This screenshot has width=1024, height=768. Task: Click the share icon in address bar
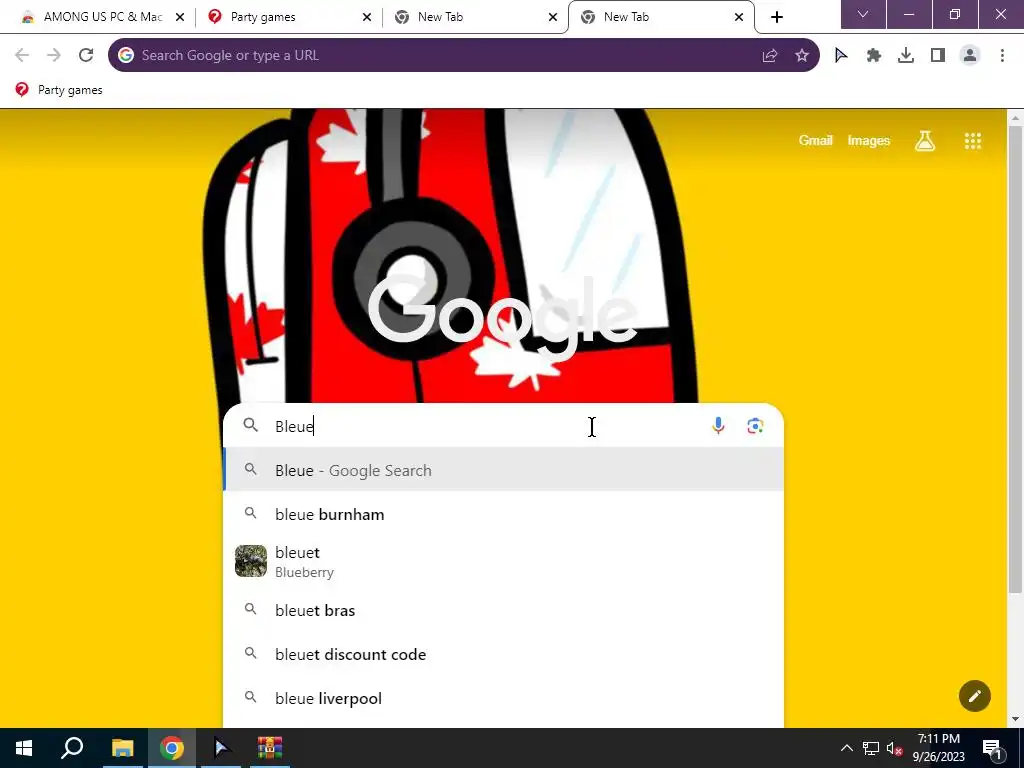click(770, 56)
